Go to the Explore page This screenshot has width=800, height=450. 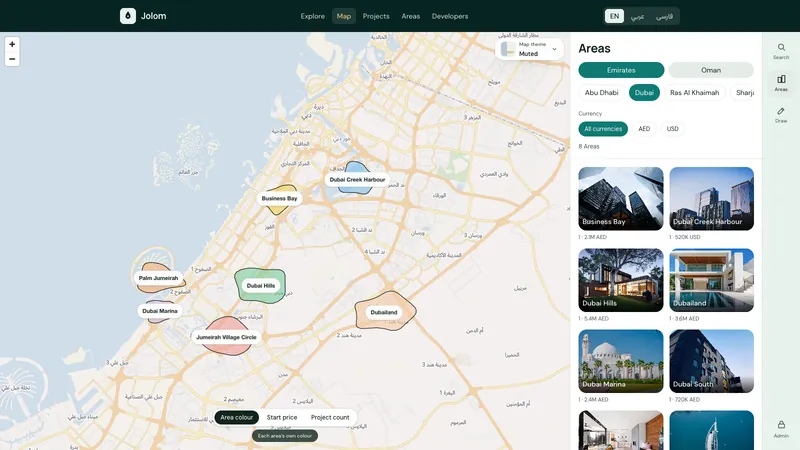coord(312,16)
